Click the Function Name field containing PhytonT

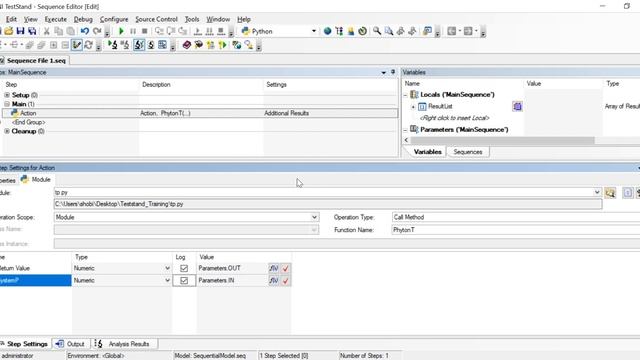pos(516,230)
